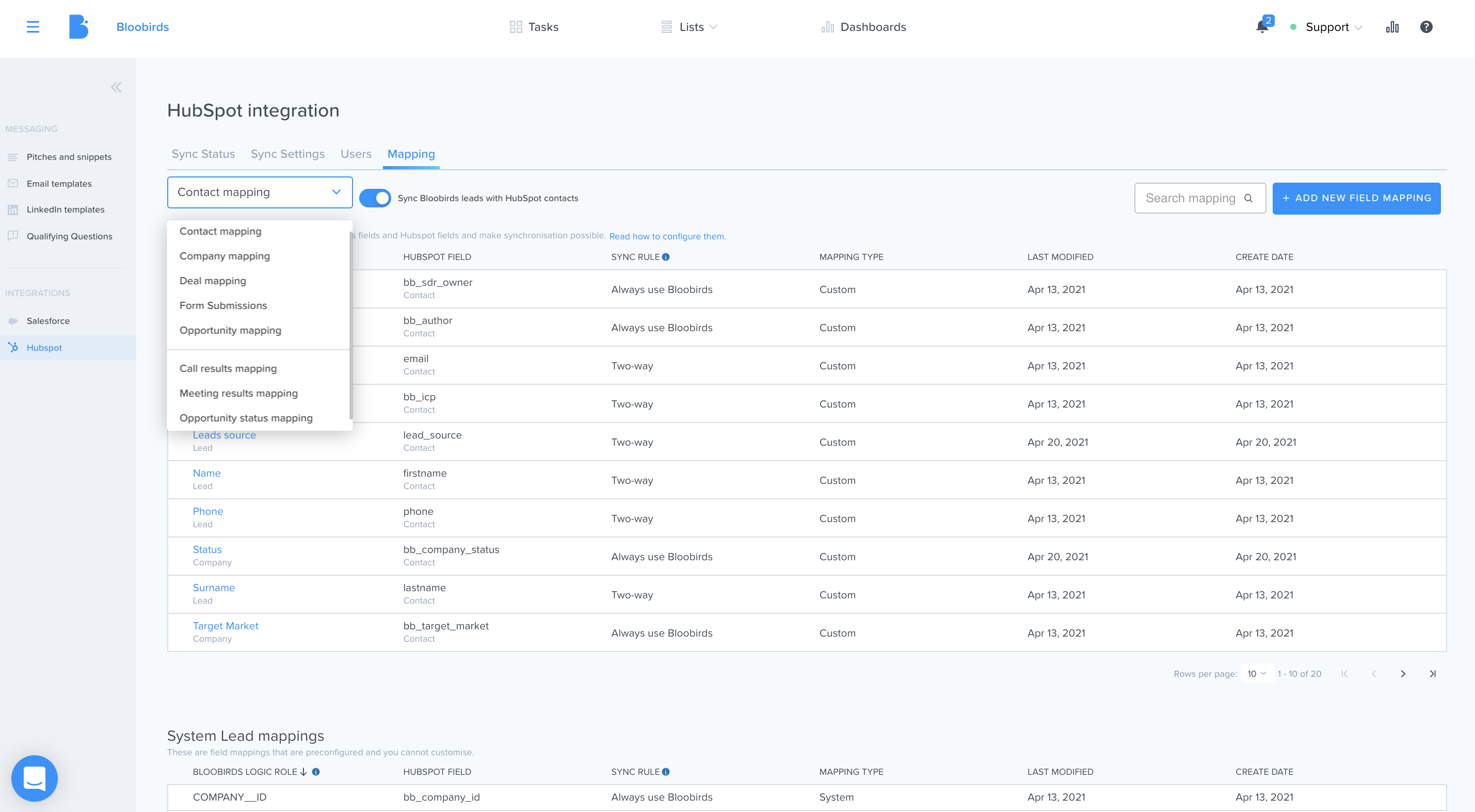1475x812 pixels.
Task: Click the Bloobirds brand name link
Action: click(142, 27)
